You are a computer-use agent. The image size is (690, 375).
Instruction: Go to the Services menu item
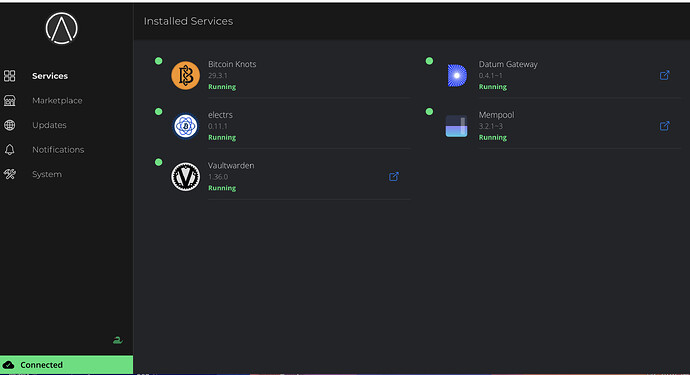50,76
